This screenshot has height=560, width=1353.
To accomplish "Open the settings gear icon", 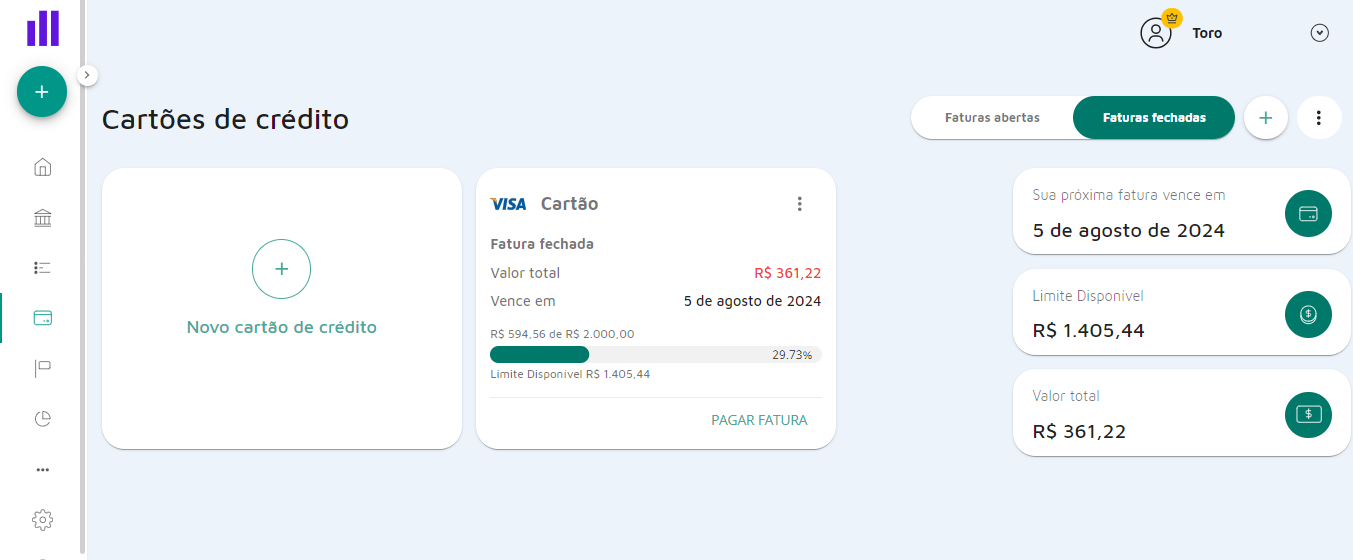I will (42, 520).
